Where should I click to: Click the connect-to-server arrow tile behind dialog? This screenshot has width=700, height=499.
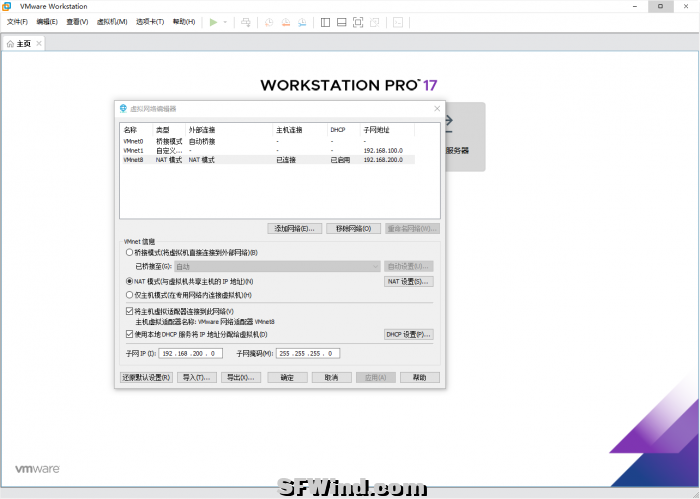[x=466, y=137]
